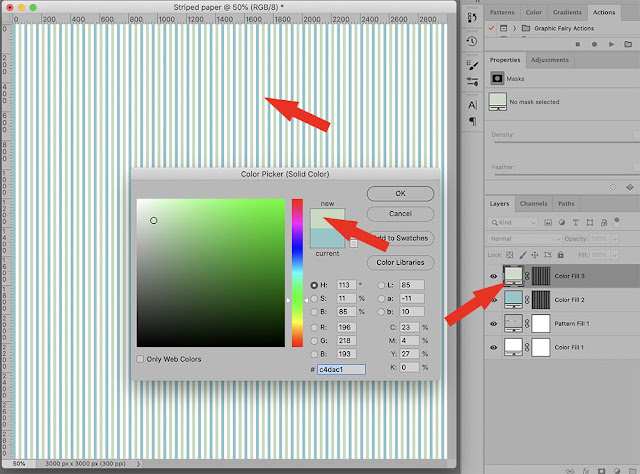Switch to the Patterns tab
The width and height of the screenshot is (640, 474).
point(502,12)
